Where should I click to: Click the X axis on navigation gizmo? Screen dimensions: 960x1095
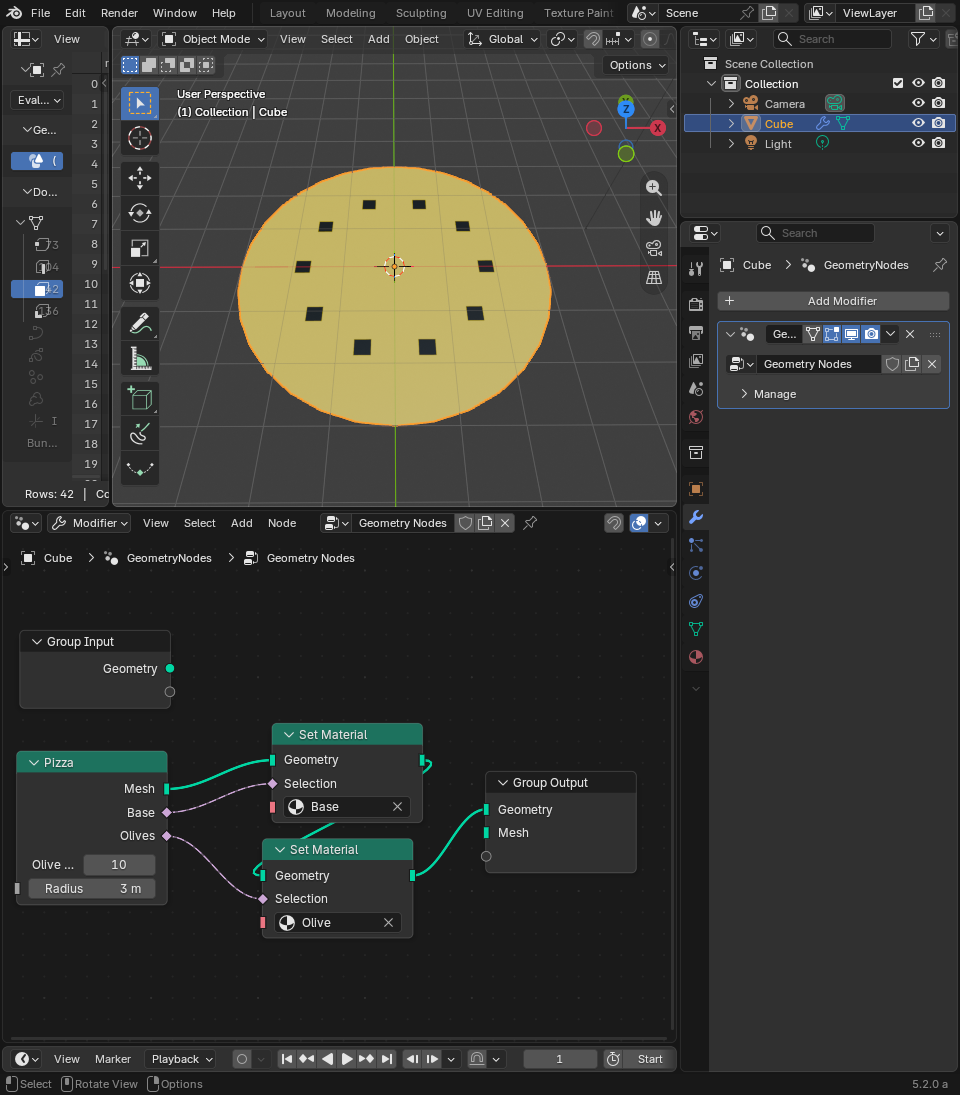click(x=657, y=128)
